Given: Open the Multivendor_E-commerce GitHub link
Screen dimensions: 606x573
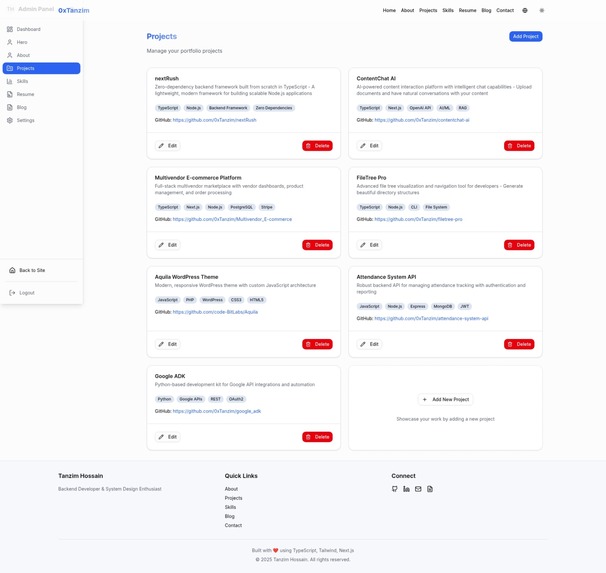Looking at the screenshot, I should (x=232, y=219).
